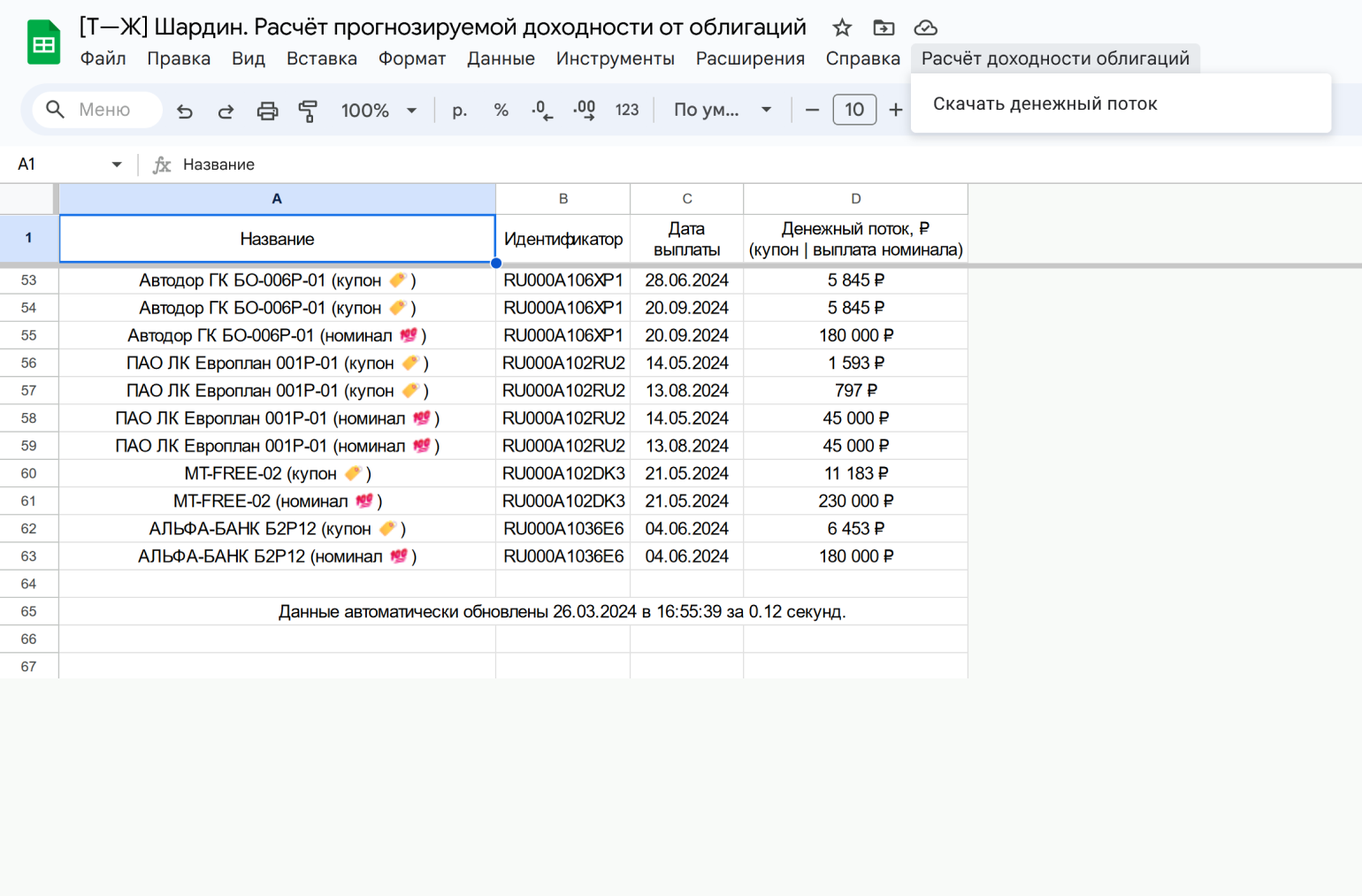The height and width of the screenshot is (896, 1362).
Task: Select column B header
Action: point(563,199)
